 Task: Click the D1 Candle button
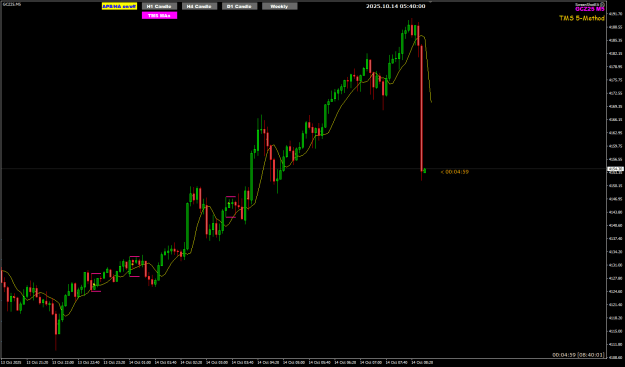240,6
